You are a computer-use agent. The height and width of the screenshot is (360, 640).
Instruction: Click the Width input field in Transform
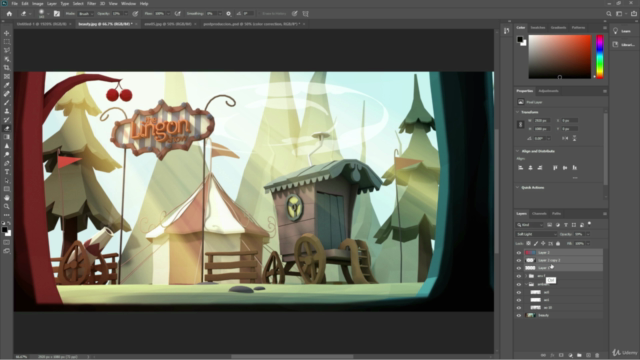click(x=542, y=121)
